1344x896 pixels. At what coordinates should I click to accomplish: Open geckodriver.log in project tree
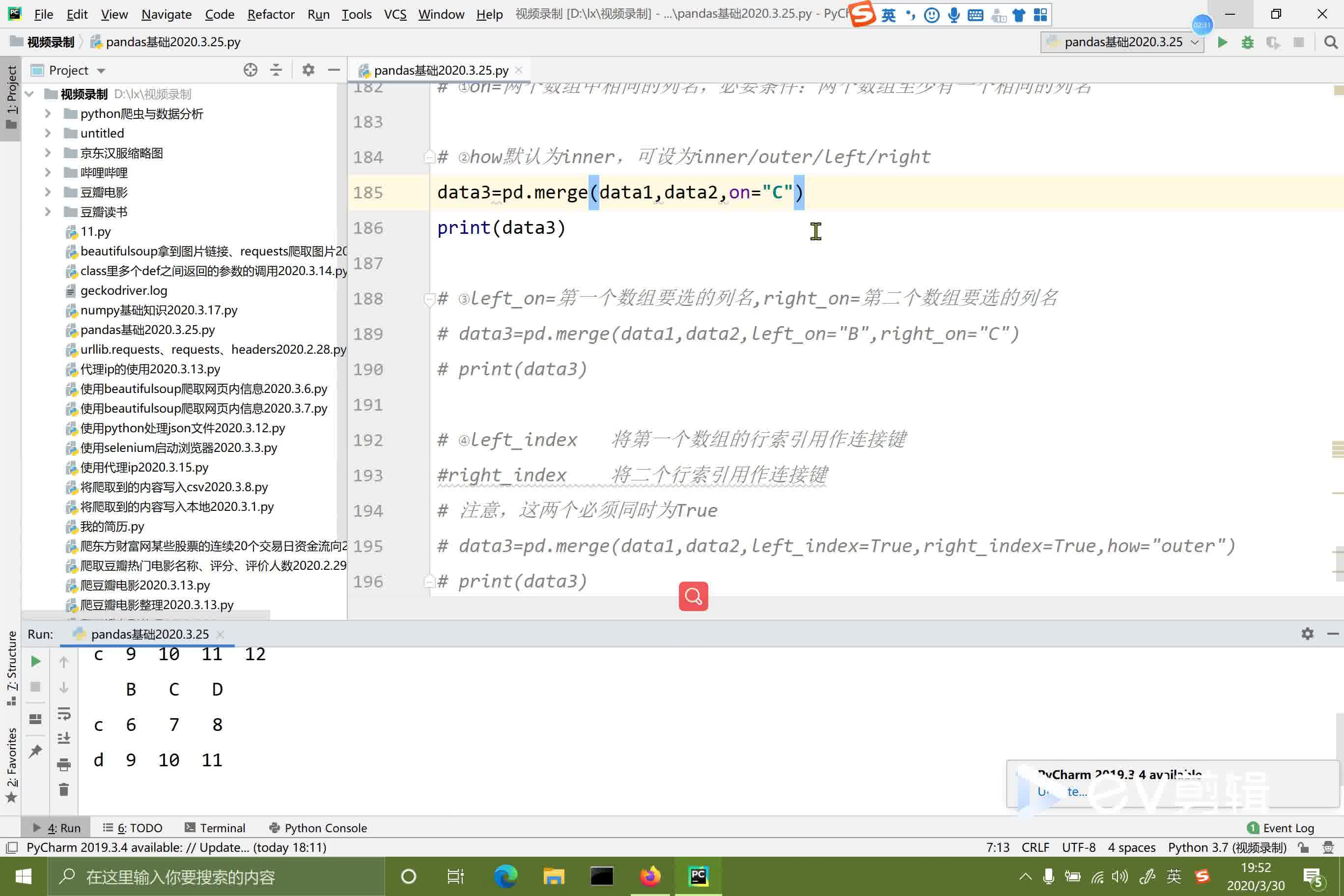pos(123,291)
